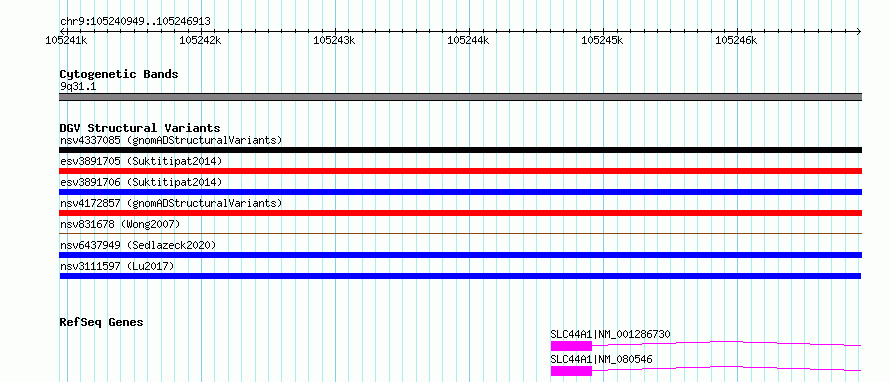Image resolution: width=890 pixels, height=382 pixels.
Task: Open gene label SLC44A1|NM_080546
Action: point(601,359)
